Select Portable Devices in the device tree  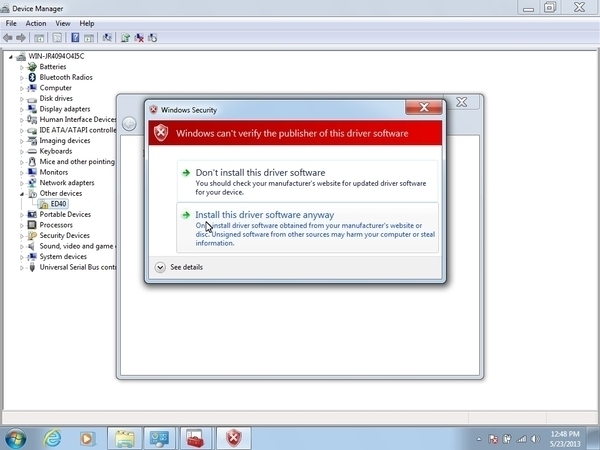coord(65,214)
